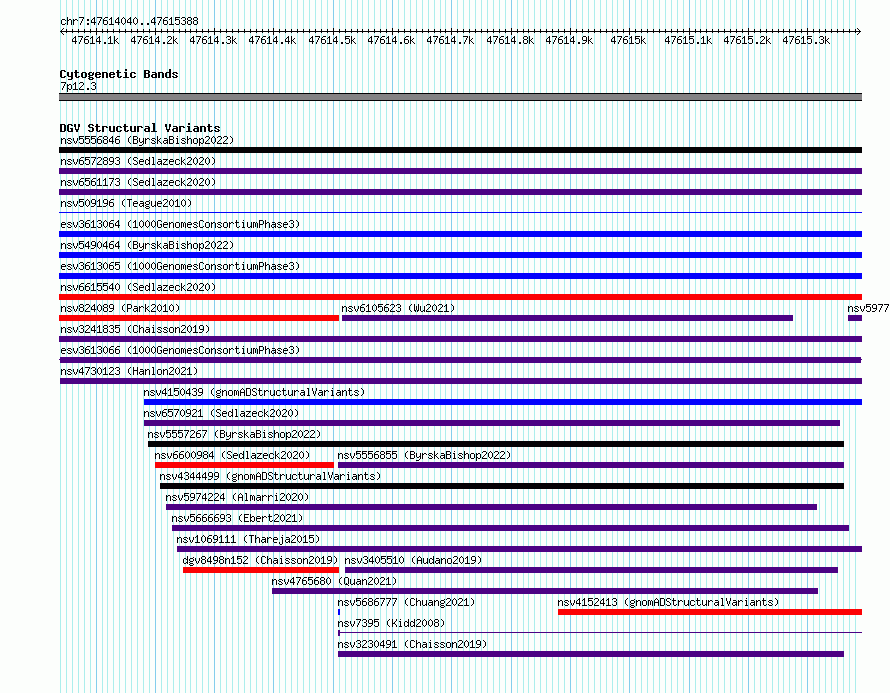Click the 47615k ruler tick label
The image size is (890, 693).
tap(628, 40)
